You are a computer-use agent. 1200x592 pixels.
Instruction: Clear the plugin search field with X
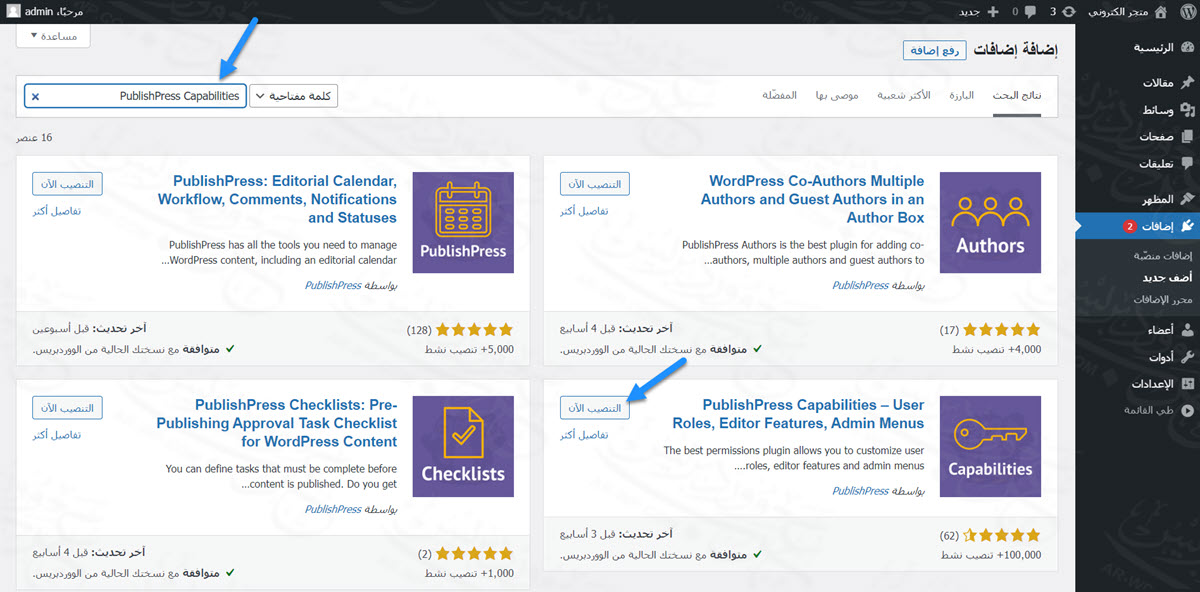click(x=35, y=97)
